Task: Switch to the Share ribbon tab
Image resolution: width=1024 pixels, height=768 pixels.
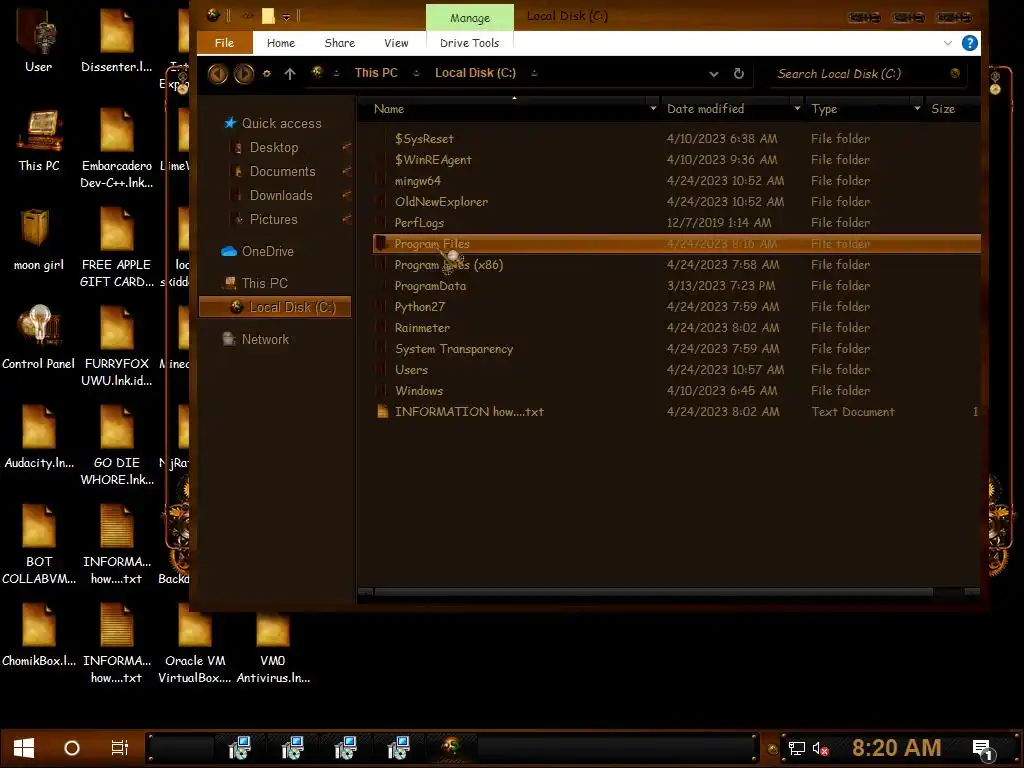Action: 340,43
